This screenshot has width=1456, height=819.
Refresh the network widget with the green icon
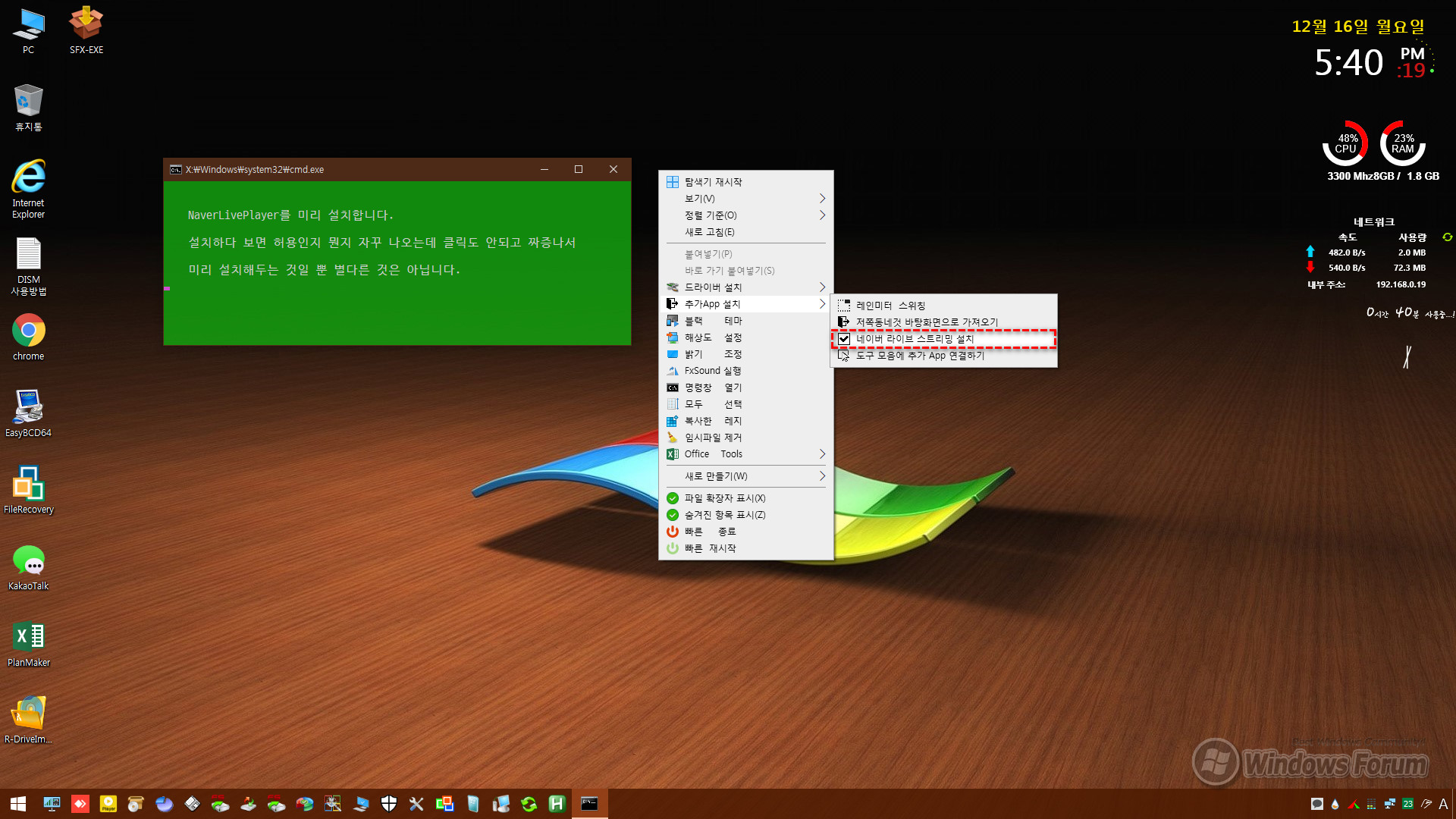[1447, 237]
